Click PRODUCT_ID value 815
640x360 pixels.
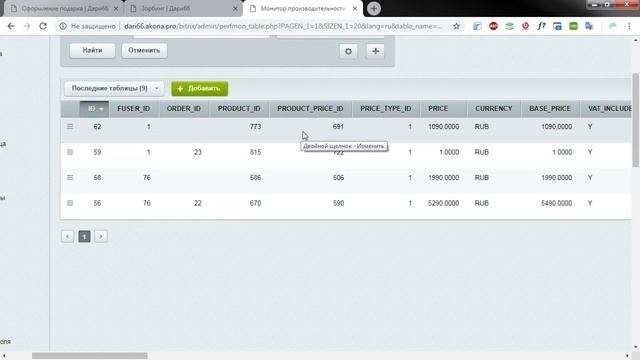(x=256, y=152)
